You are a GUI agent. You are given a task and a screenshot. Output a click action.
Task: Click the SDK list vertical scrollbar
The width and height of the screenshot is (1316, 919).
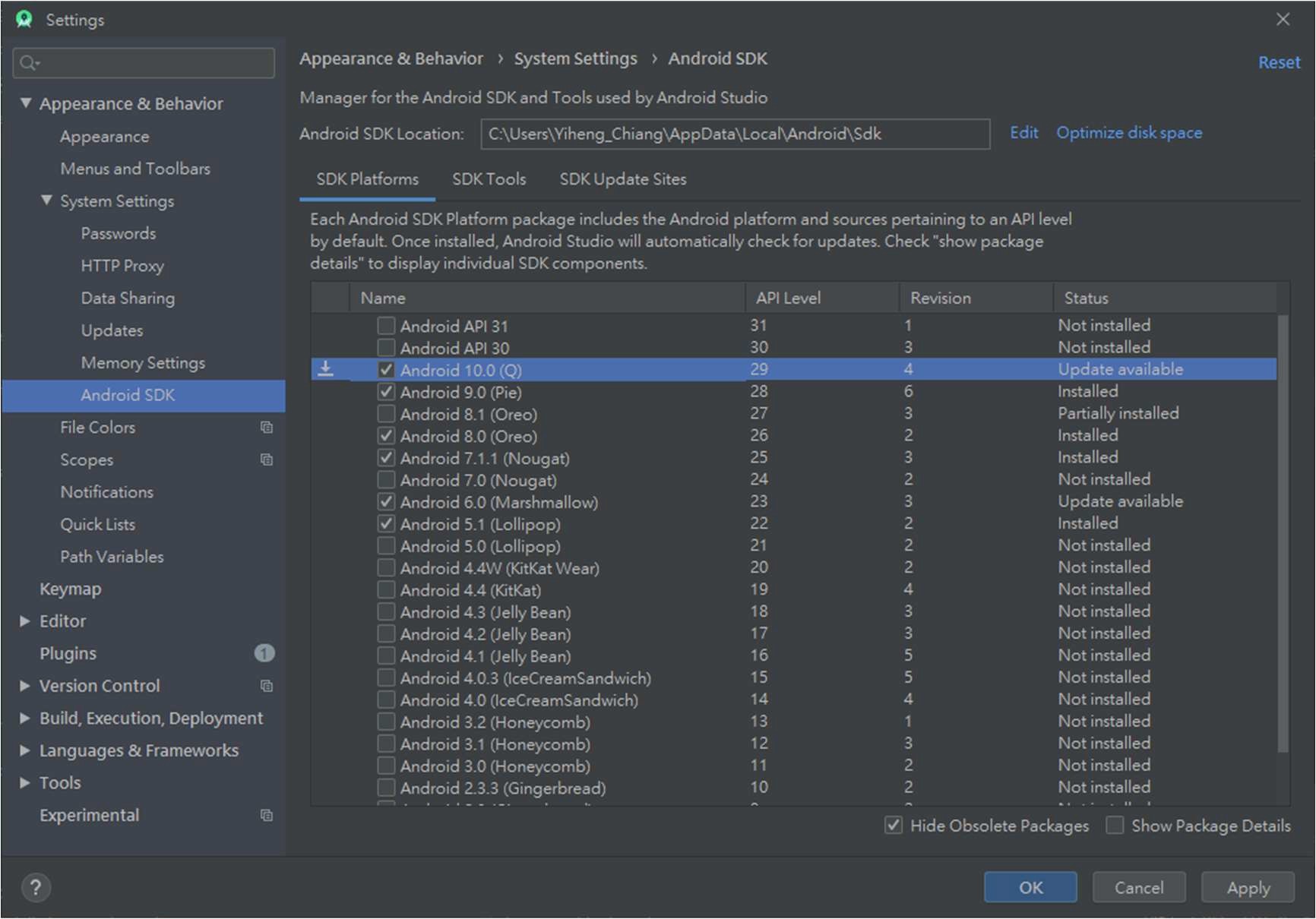1283,533
